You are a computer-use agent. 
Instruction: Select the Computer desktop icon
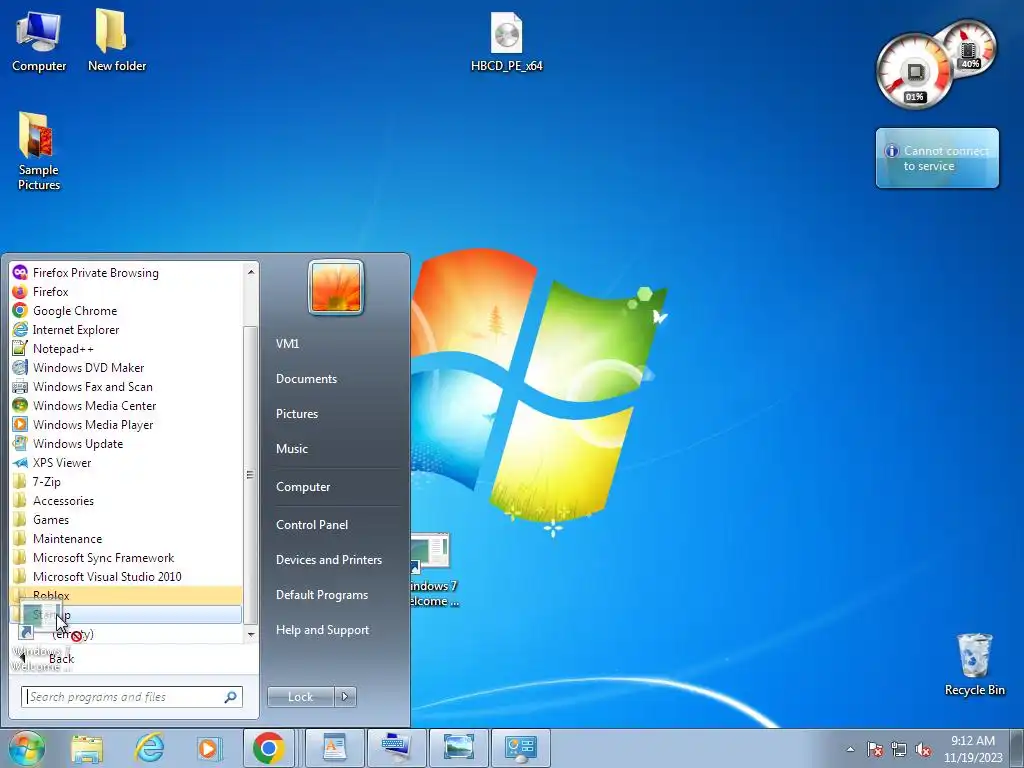coord(39,42)
